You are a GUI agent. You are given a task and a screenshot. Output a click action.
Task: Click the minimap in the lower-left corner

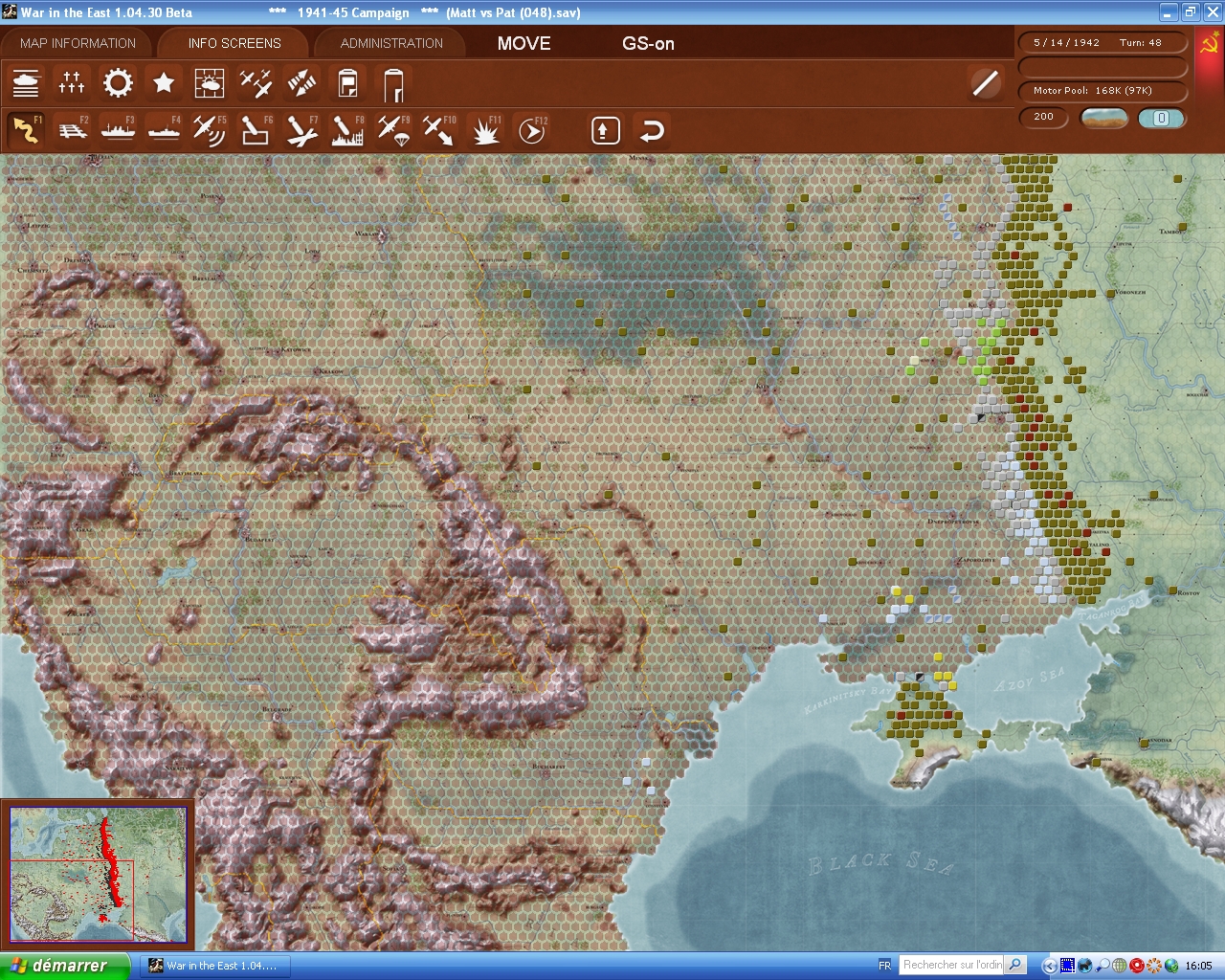pos(98,875)
